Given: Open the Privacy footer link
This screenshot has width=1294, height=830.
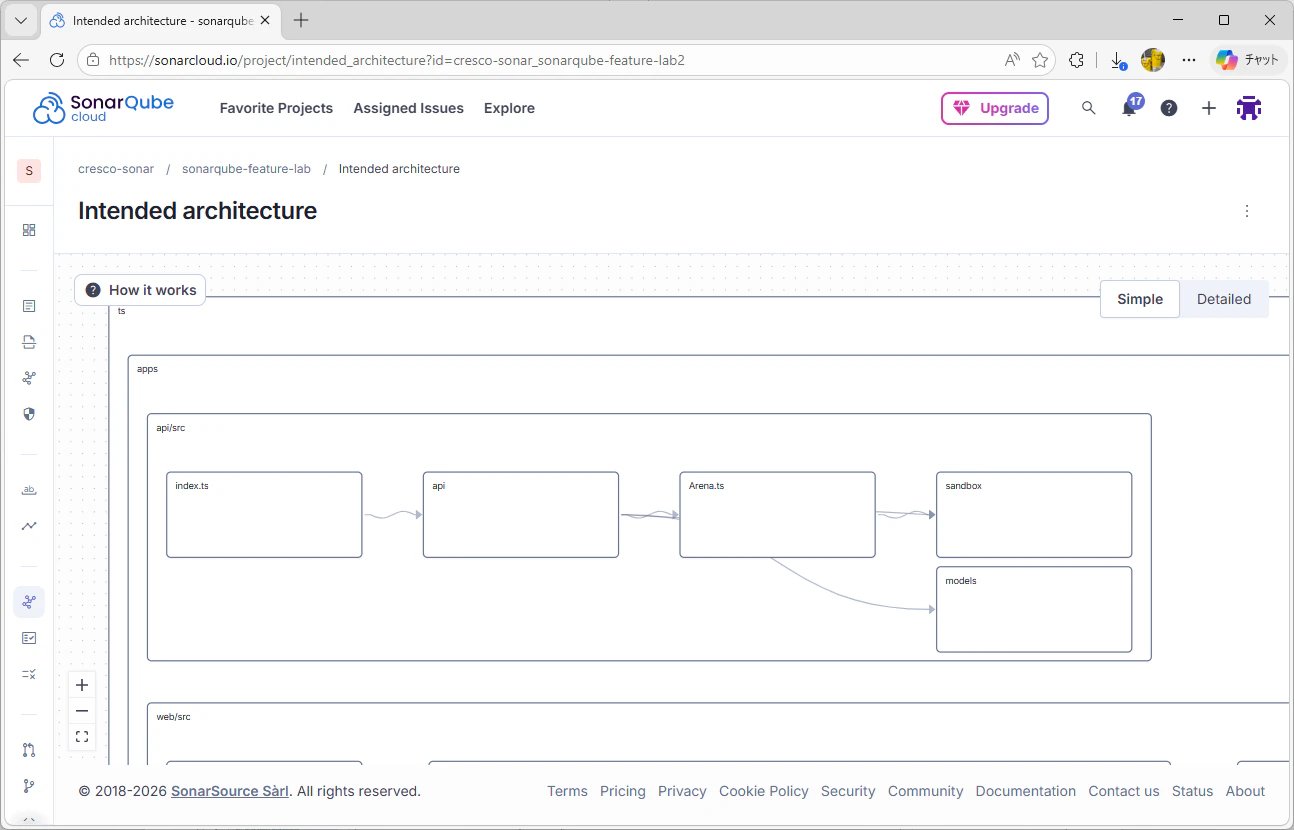Looking at the screenshot, I should (682, 791).
